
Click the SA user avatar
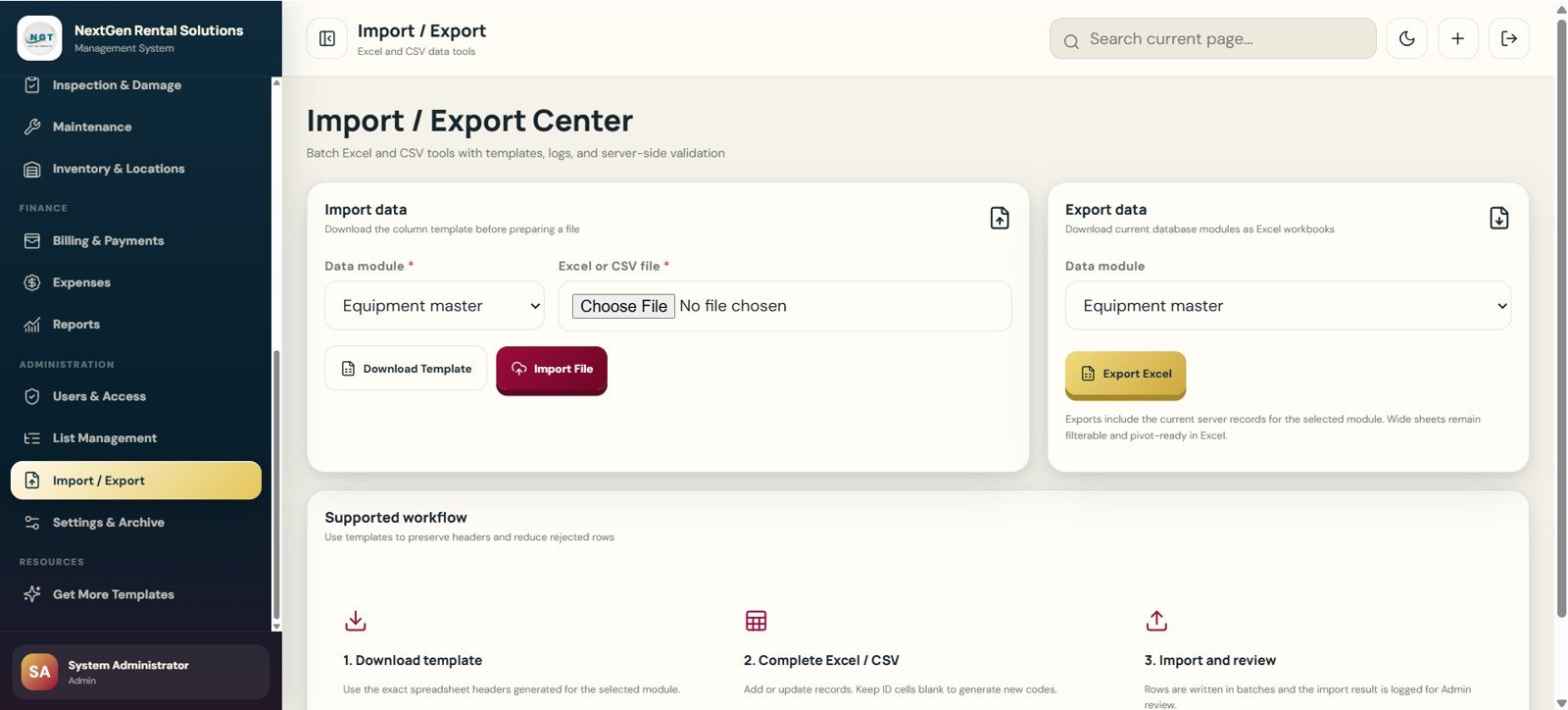point(39,672)
